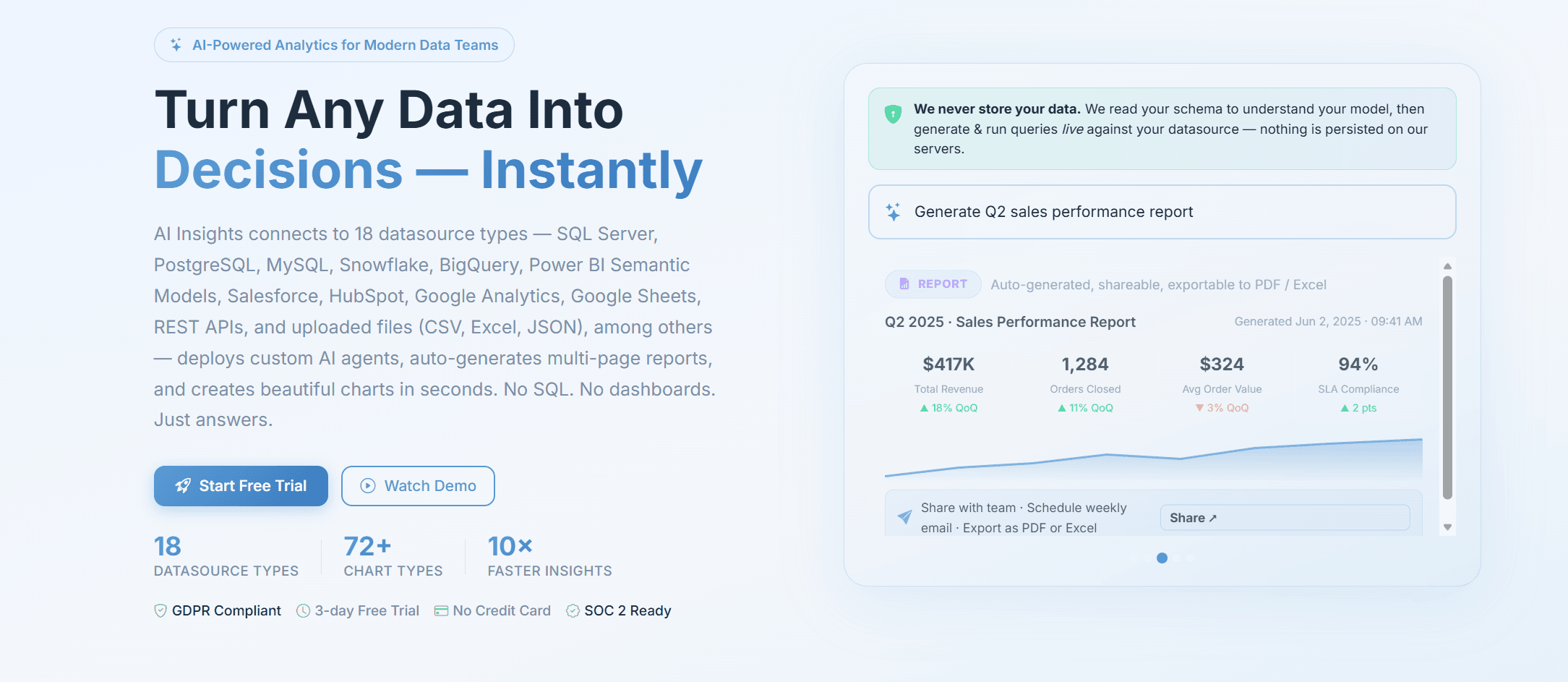1568x682 pixels.
Task: Click the clock icon next to 3-day Free Trial
Action: (304, 611)
